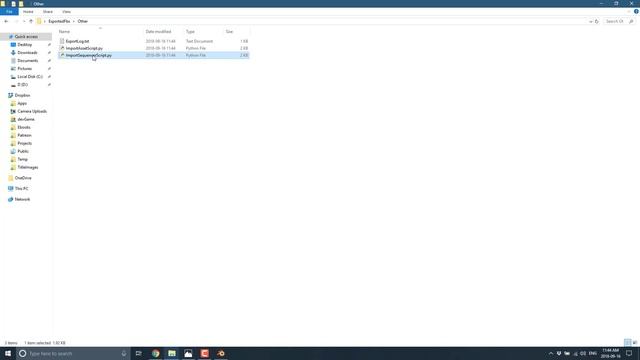The height and width of the screenshot is (360, 640).
Task: Sort by the Name column header
Action: tap(64, 31)
